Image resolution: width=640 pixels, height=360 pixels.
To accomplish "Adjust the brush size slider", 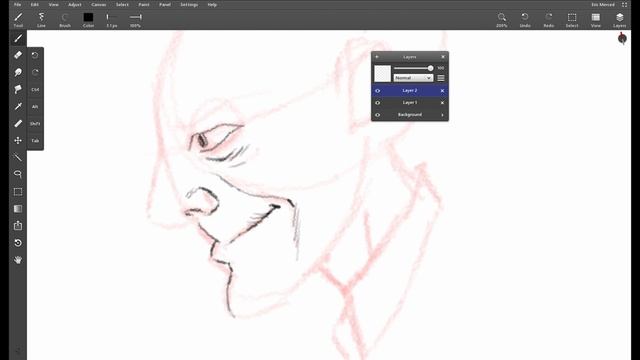I will click(x=111, y=20).
